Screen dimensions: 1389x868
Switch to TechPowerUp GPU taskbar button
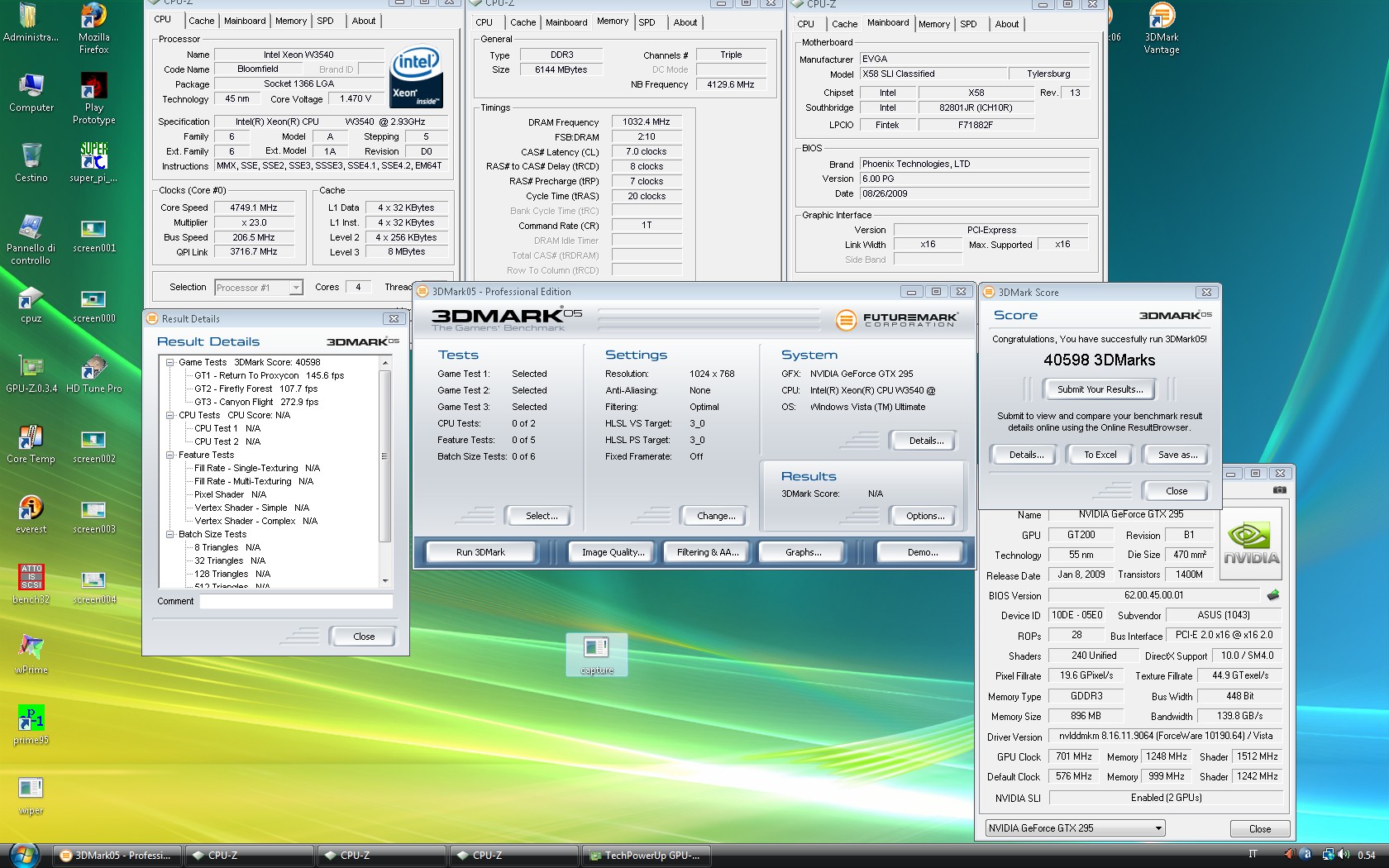647,856
